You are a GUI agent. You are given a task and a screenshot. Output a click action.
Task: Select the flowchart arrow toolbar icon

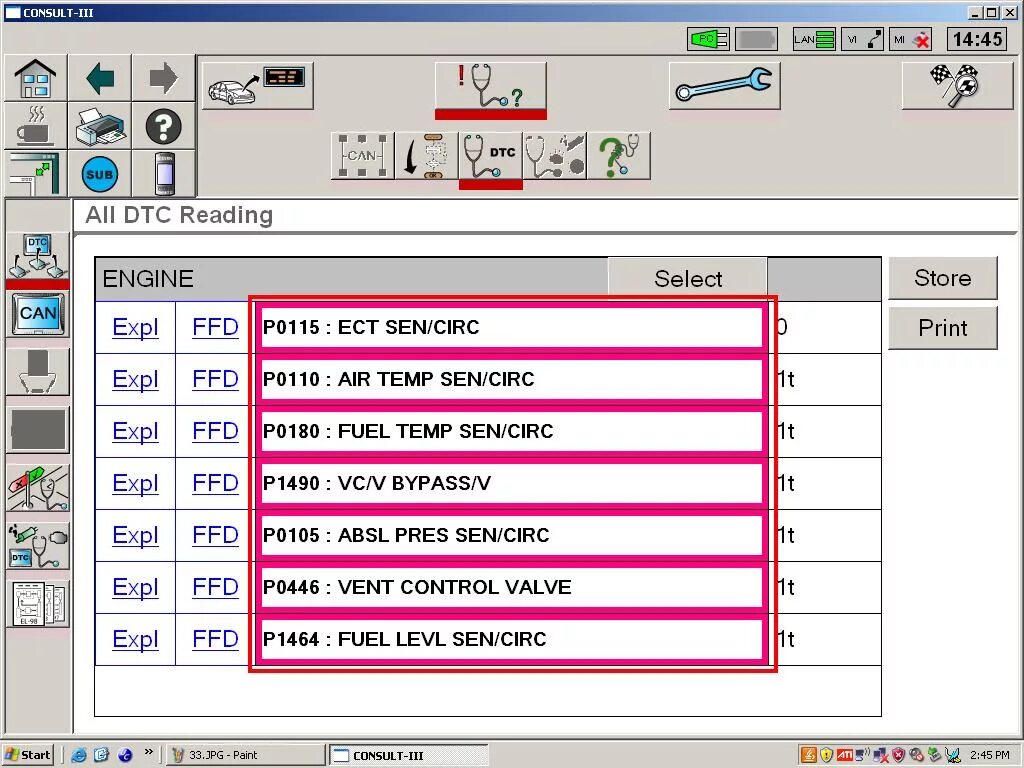[426, 155]
